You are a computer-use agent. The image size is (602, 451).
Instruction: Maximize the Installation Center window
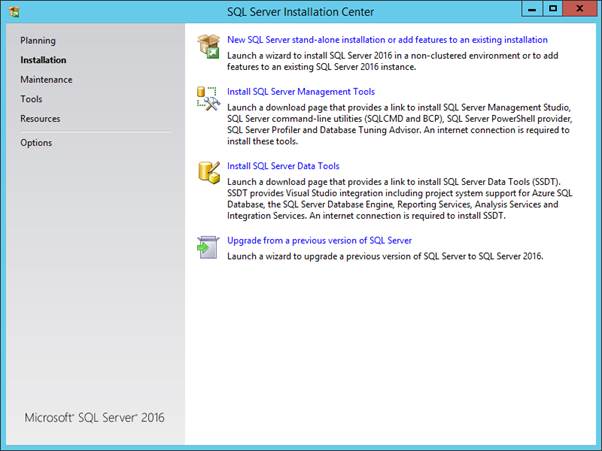pyautogui.click(x=553, y=9)
